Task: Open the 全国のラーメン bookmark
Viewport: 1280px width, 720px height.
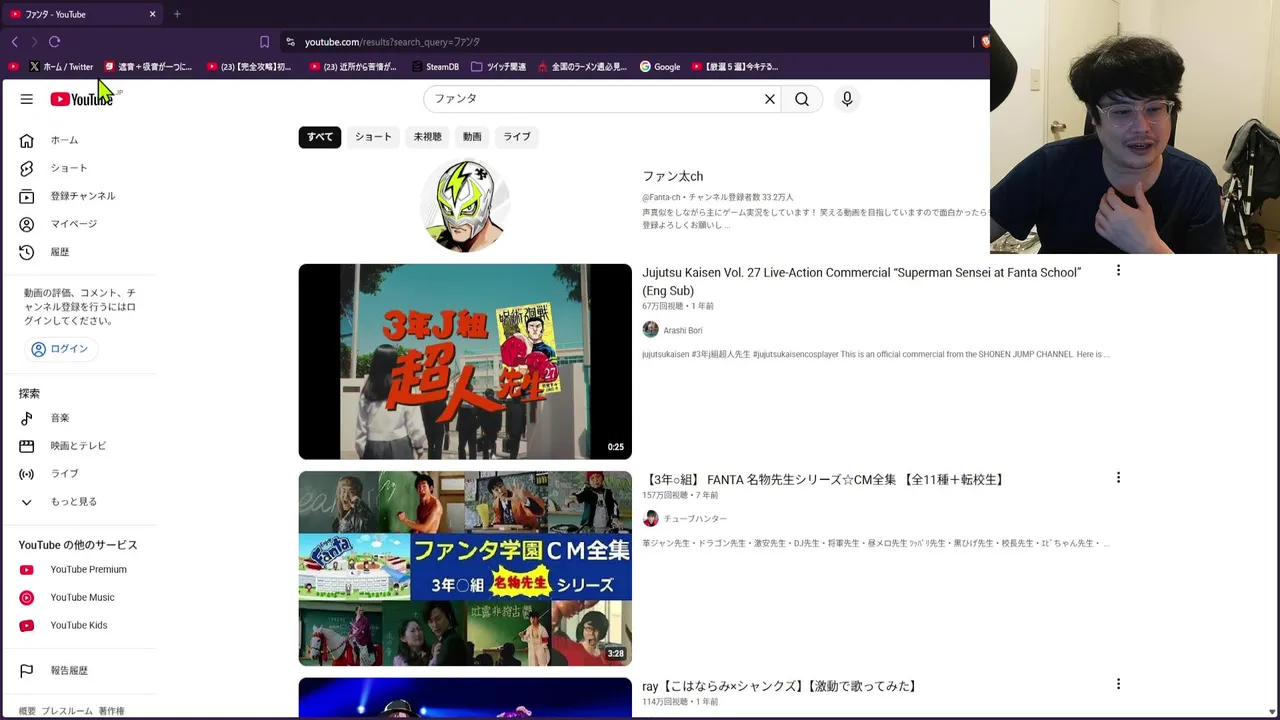Action: coord(582,67)
